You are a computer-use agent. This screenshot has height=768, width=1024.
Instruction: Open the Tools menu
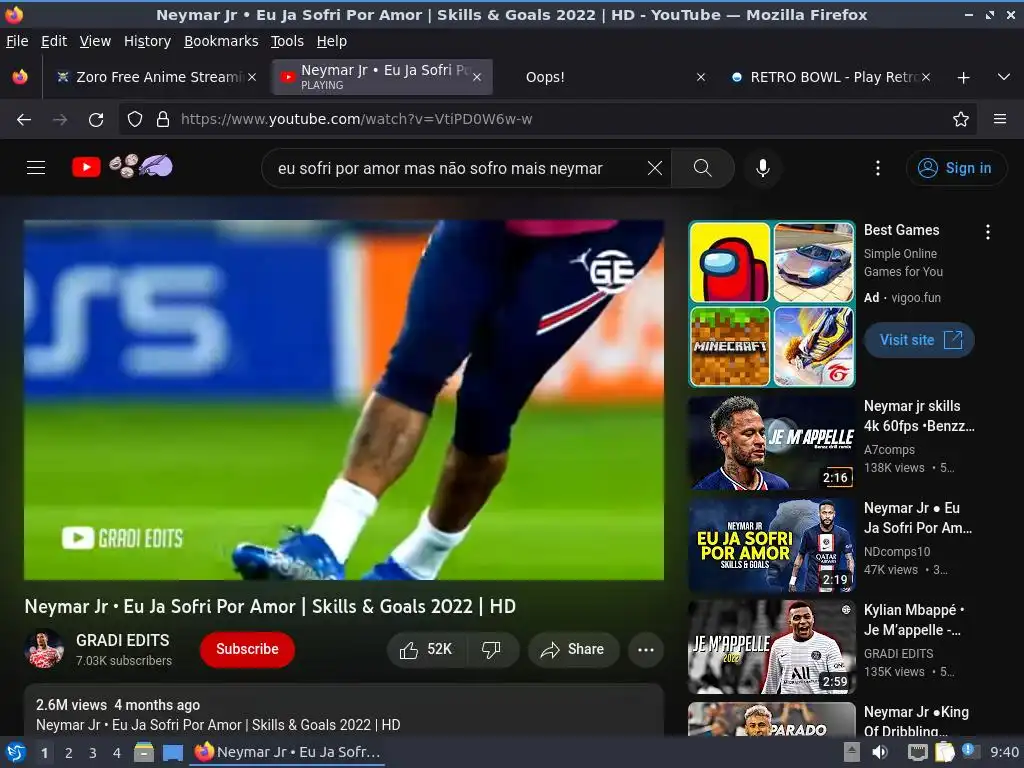(x=287, y=41)
